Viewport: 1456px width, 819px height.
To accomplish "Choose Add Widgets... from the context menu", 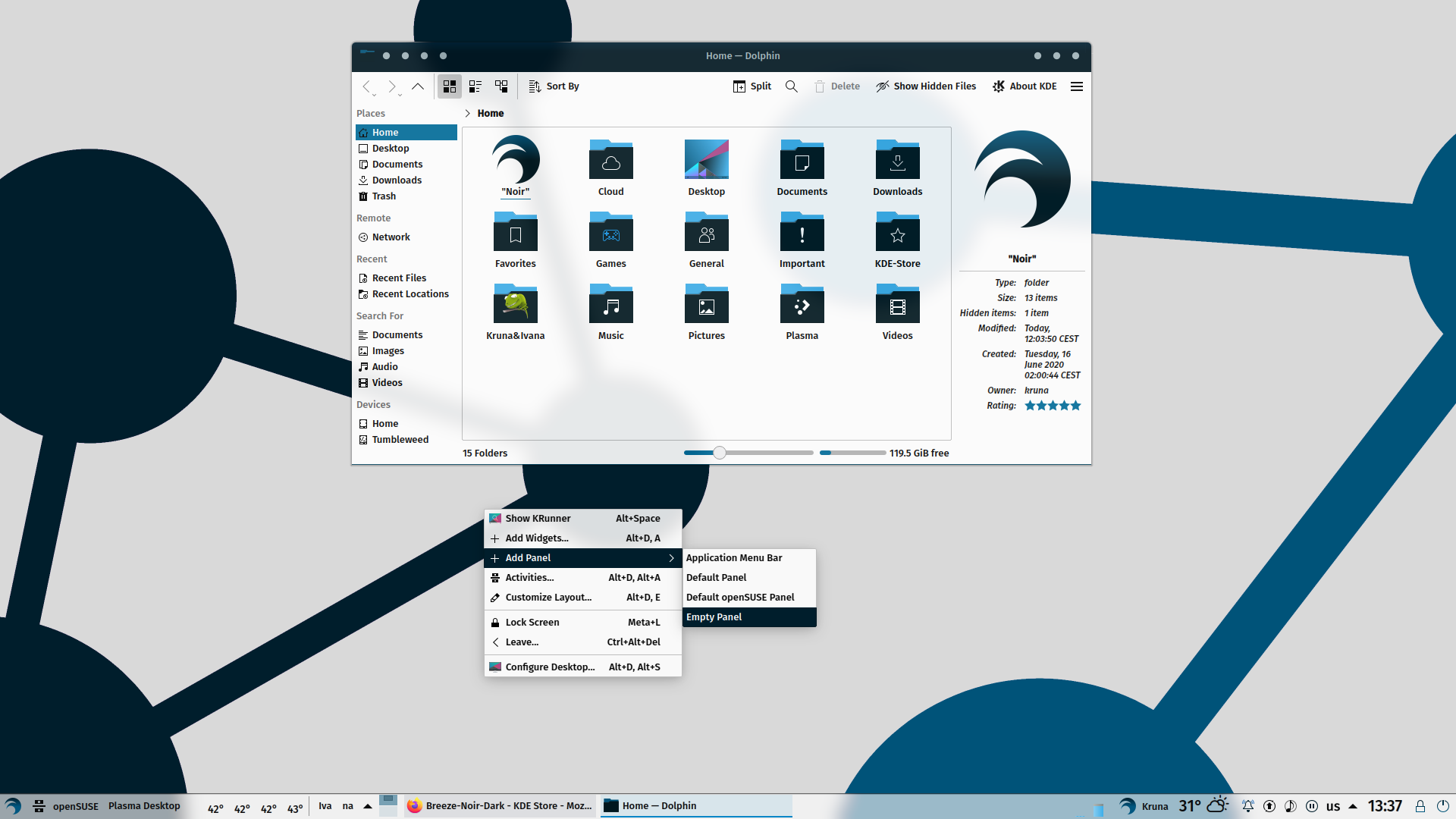I will pyautogui.click(x=583, y=538).
